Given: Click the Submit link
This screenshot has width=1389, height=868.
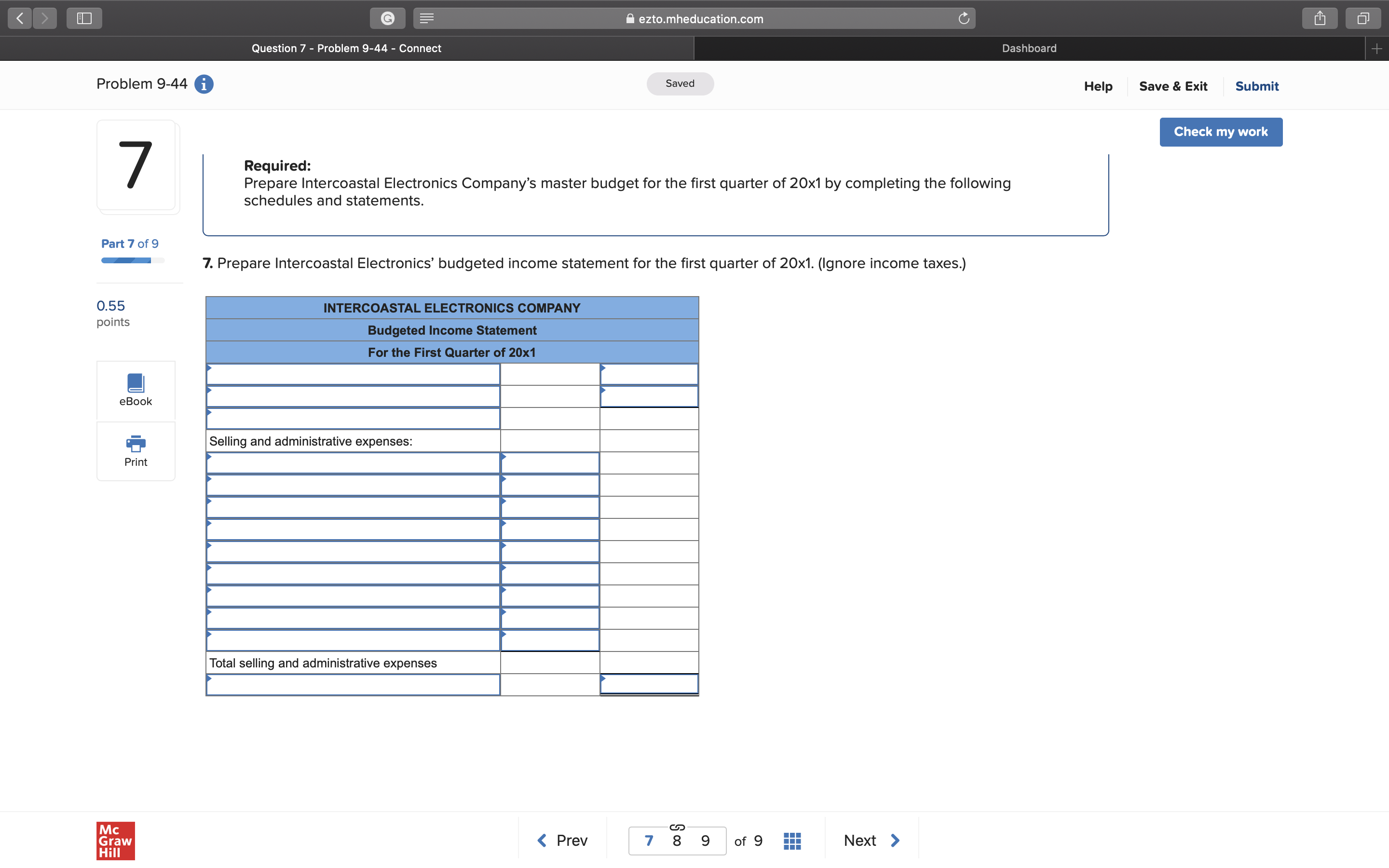Looking at the screenshot, I should click(x=1256, y=86).
